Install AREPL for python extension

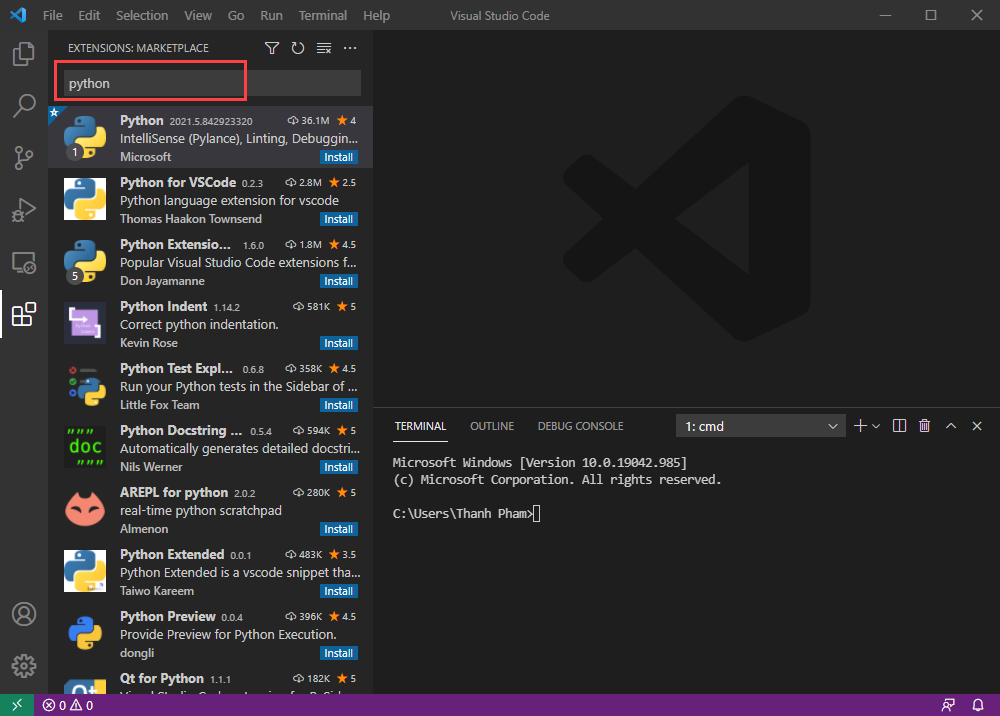[x=339, y=529]
